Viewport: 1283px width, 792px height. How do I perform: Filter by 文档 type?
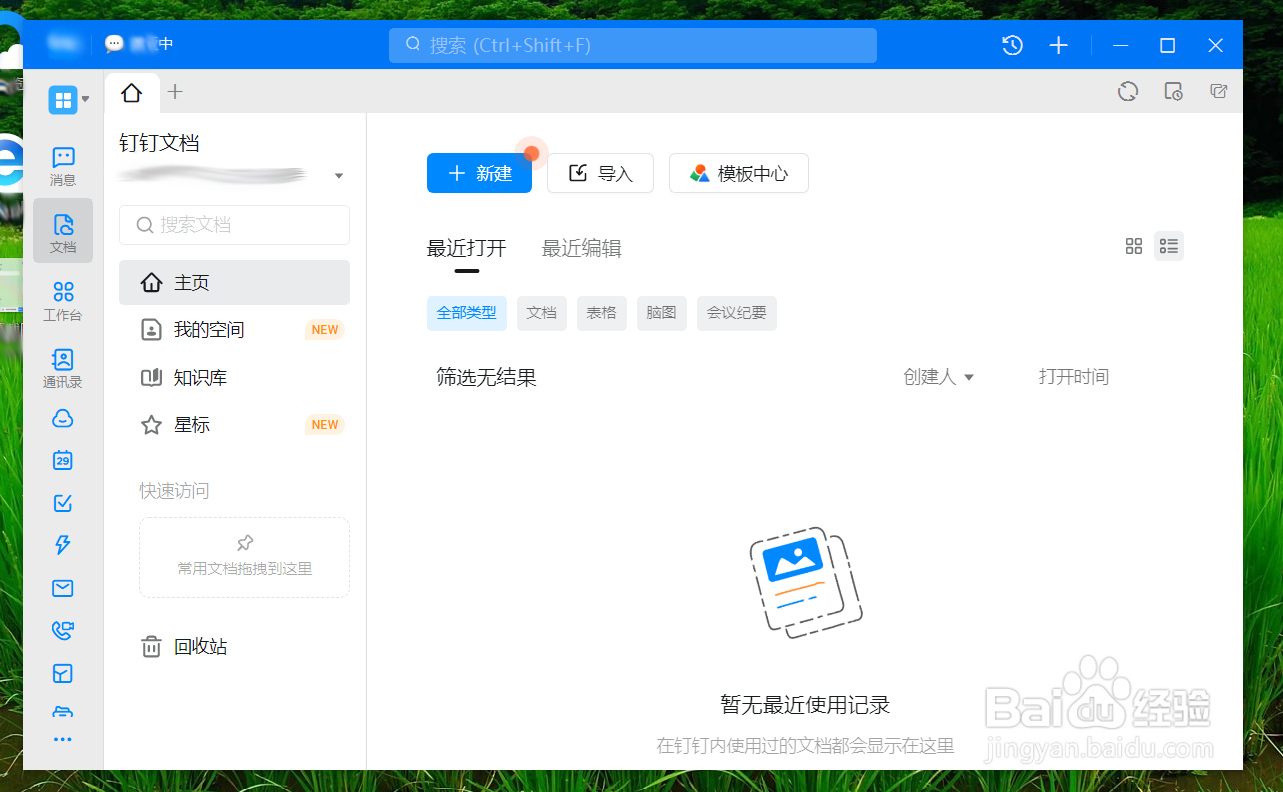point(542,313)
